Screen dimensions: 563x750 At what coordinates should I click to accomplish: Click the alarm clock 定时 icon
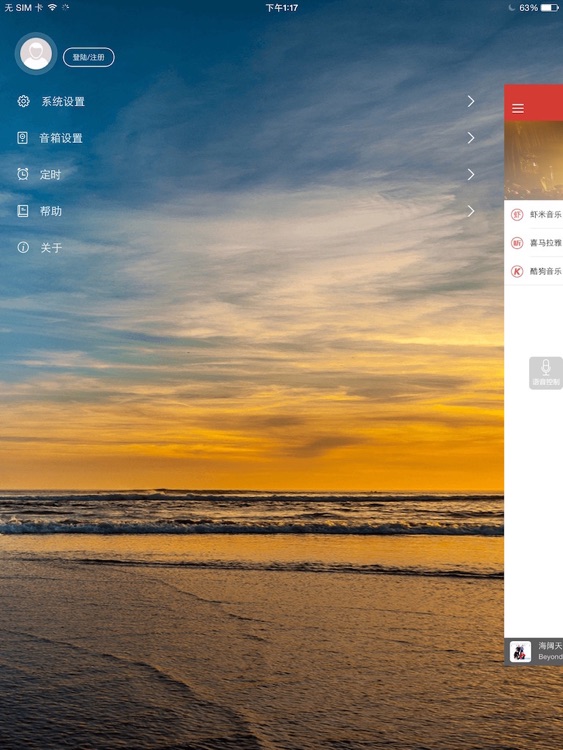pyautogui.click(x=22, y=174)
